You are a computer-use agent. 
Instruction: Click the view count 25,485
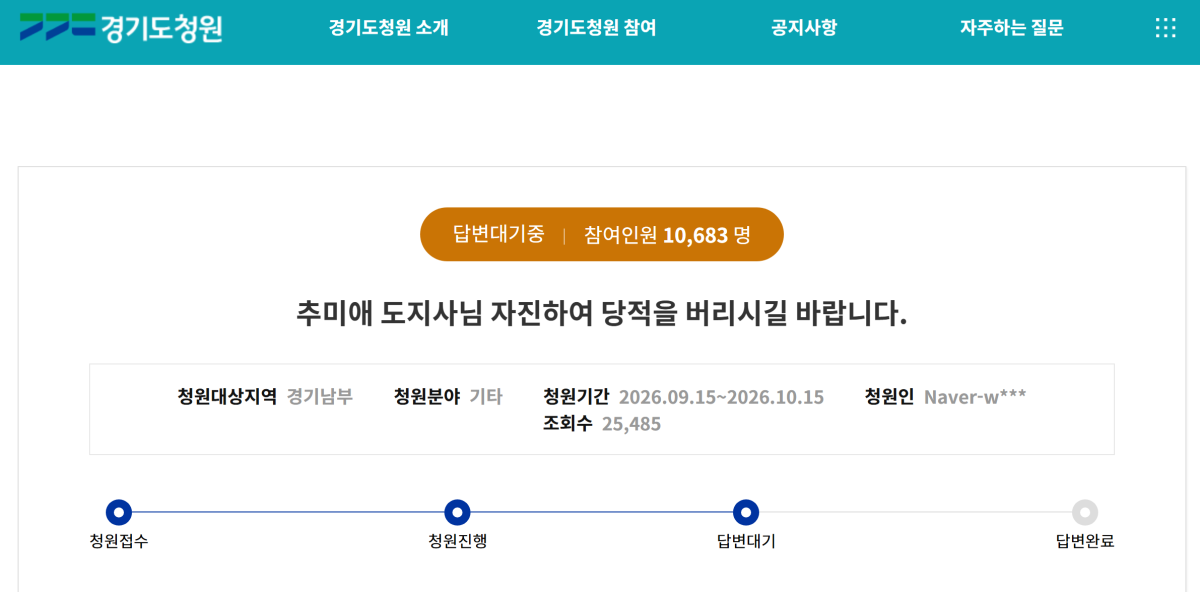coord(631,424)
